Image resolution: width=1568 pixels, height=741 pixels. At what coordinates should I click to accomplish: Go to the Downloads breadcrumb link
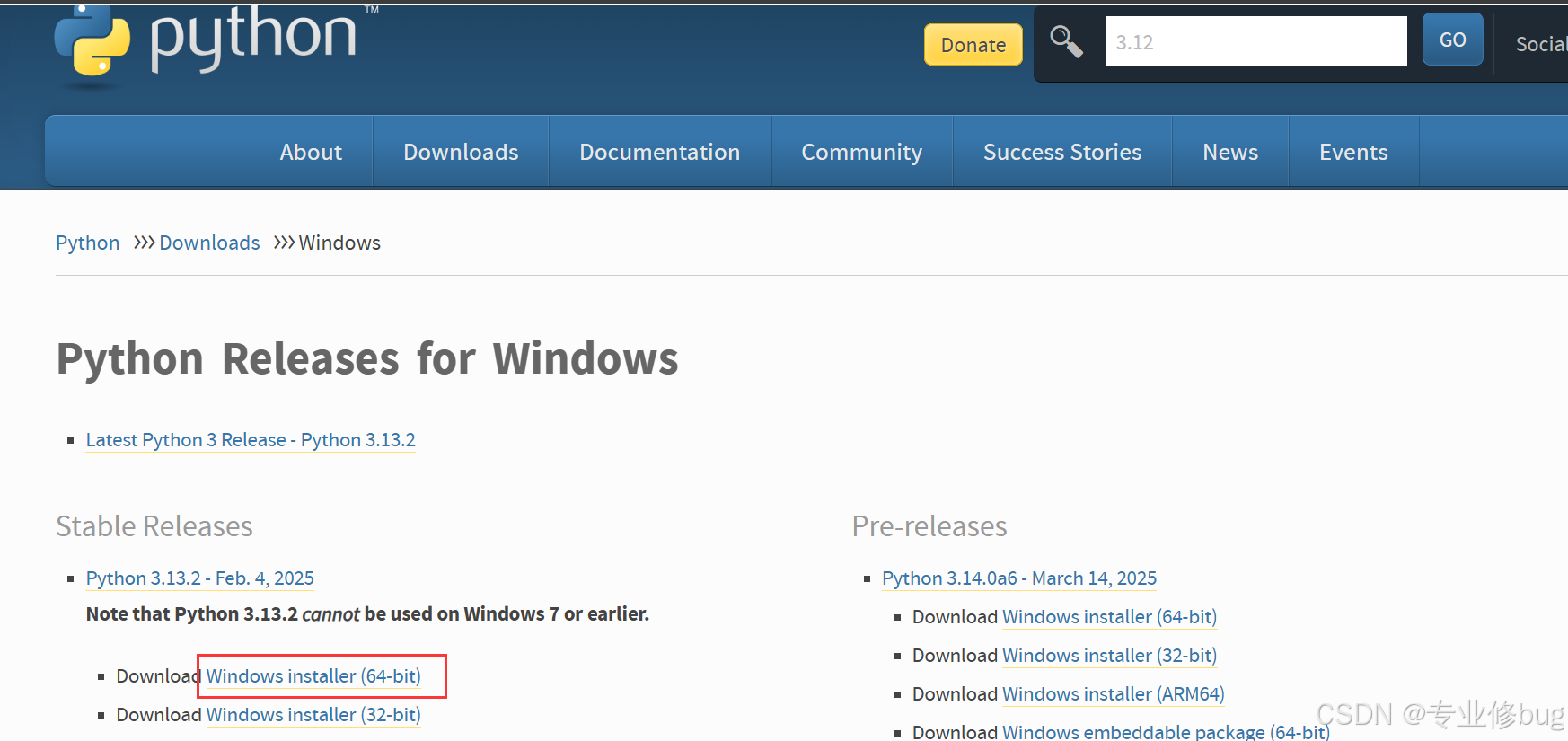pyautogui.click(x=209, y=243)
